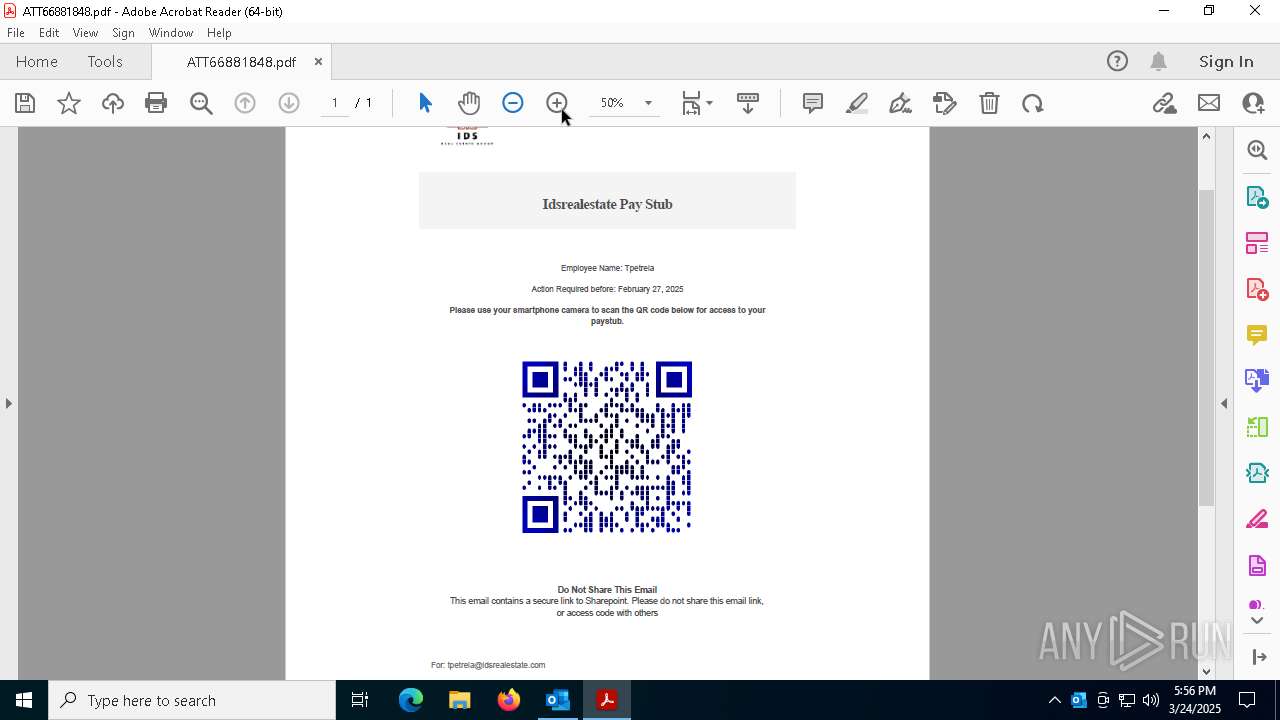Open the search tool in the right pane
Viewport: 1280px width, 720px height.
coord(1257,150)
